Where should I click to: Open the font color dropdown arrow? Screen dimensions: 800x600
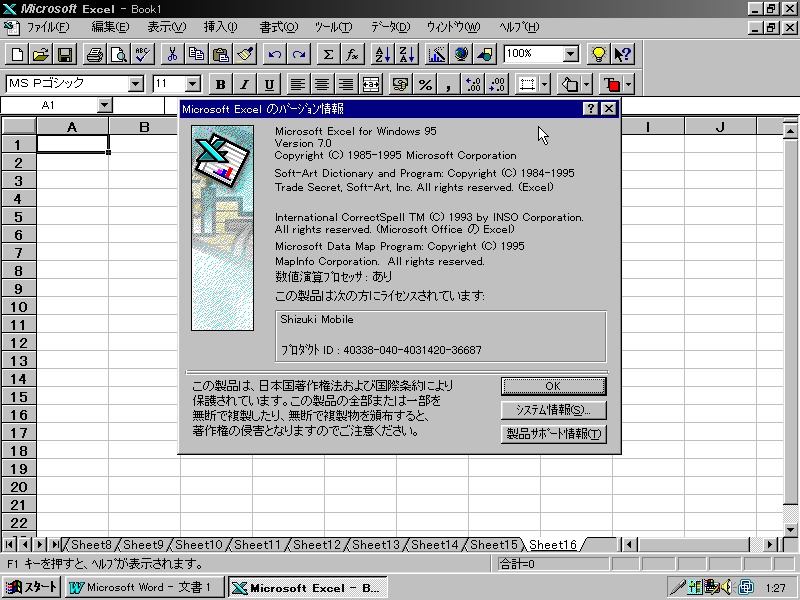(629, 84)
